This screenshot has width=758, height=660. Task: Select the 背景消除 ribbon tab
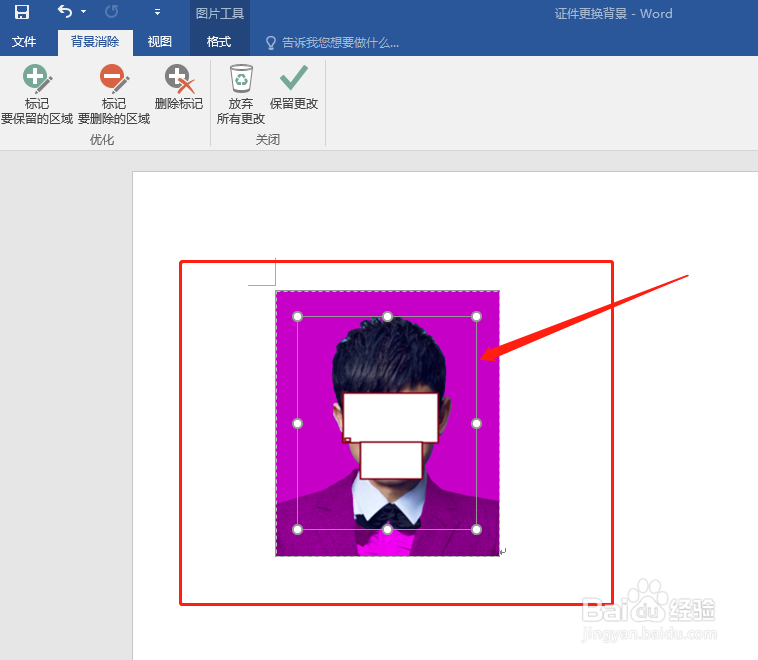pyautogui.click(x=95, y=42)
